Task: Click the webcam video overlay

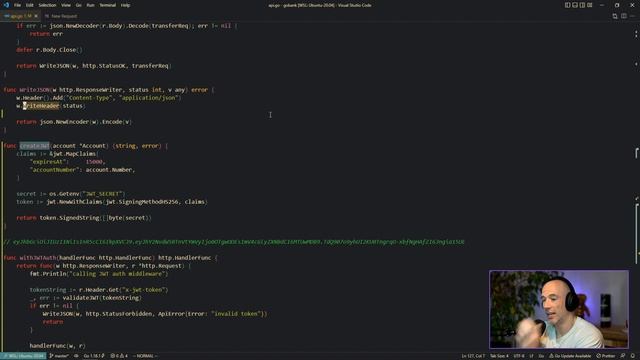Action: [x=559, y=309]
